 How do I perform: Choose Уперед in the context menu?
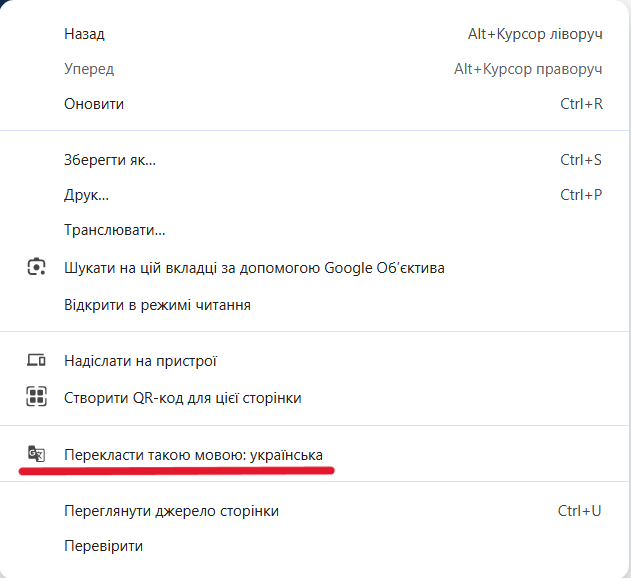tap(89, 69)
